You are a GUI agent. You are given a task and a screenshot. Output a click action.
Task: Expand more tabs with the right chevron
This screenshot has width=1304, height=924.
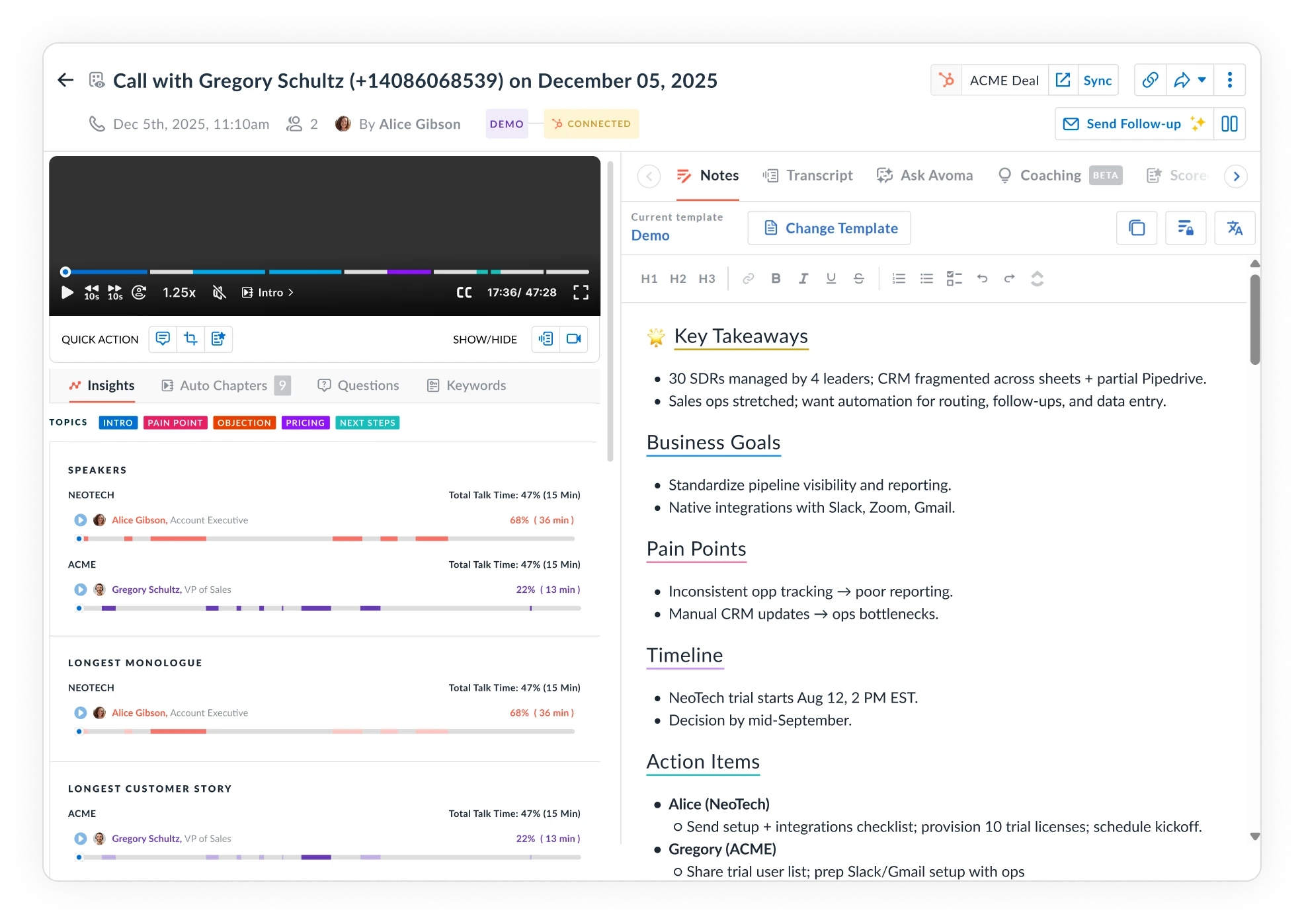1236,176
